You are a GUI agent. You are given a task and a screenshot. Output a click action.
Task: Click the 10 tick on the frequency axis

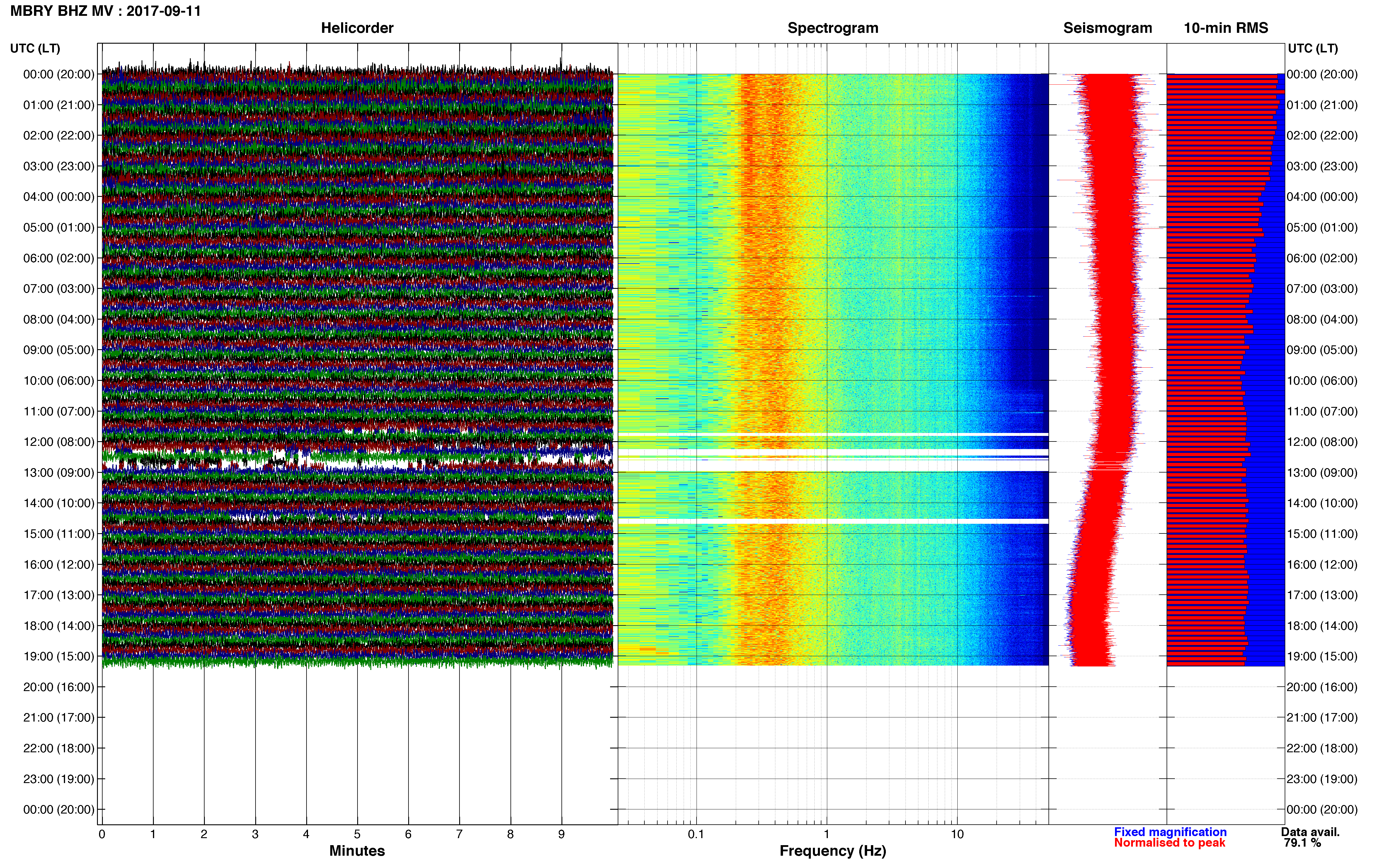coord(957,834)
